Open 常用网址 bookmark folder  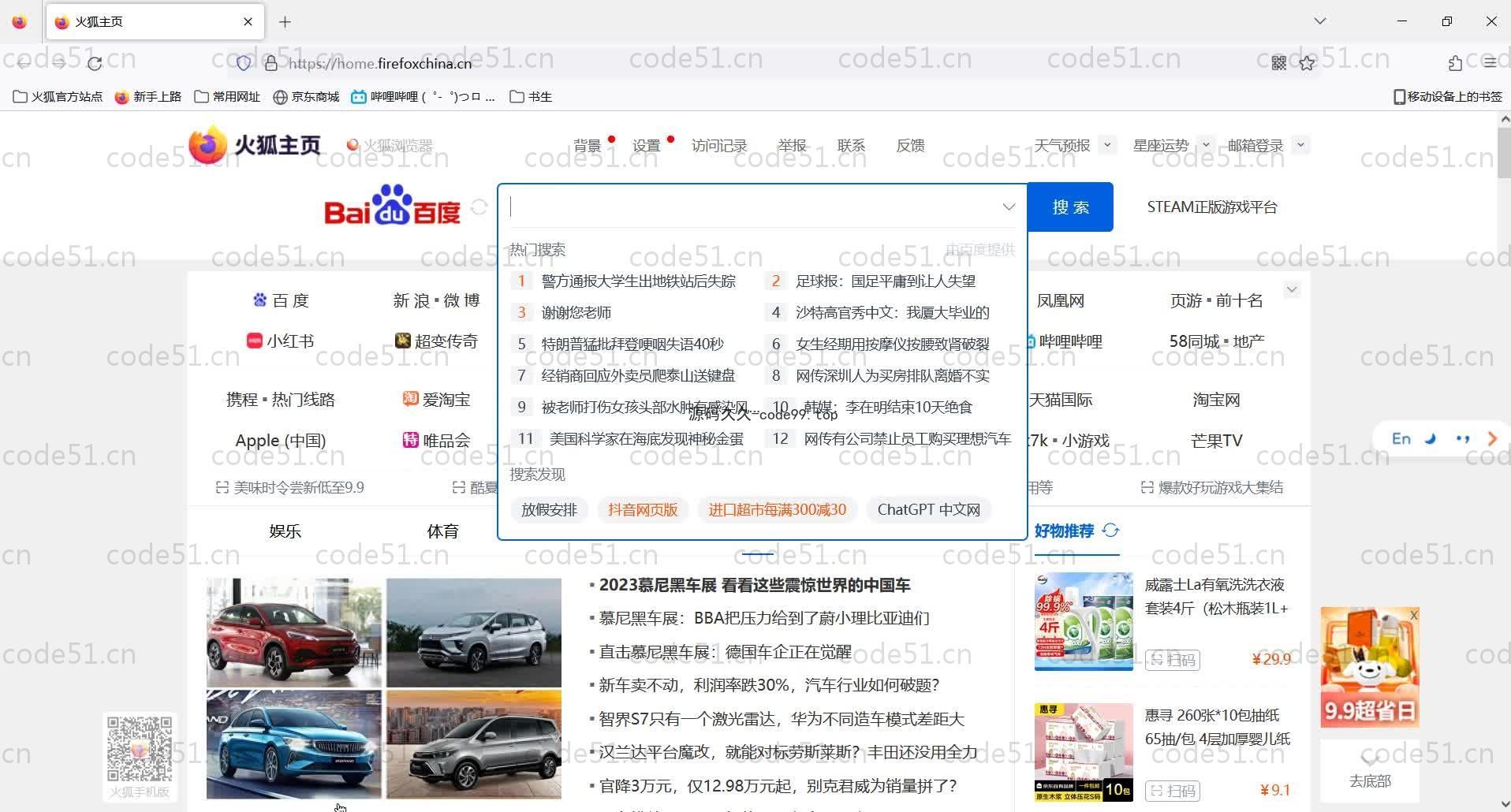(227, 96)
